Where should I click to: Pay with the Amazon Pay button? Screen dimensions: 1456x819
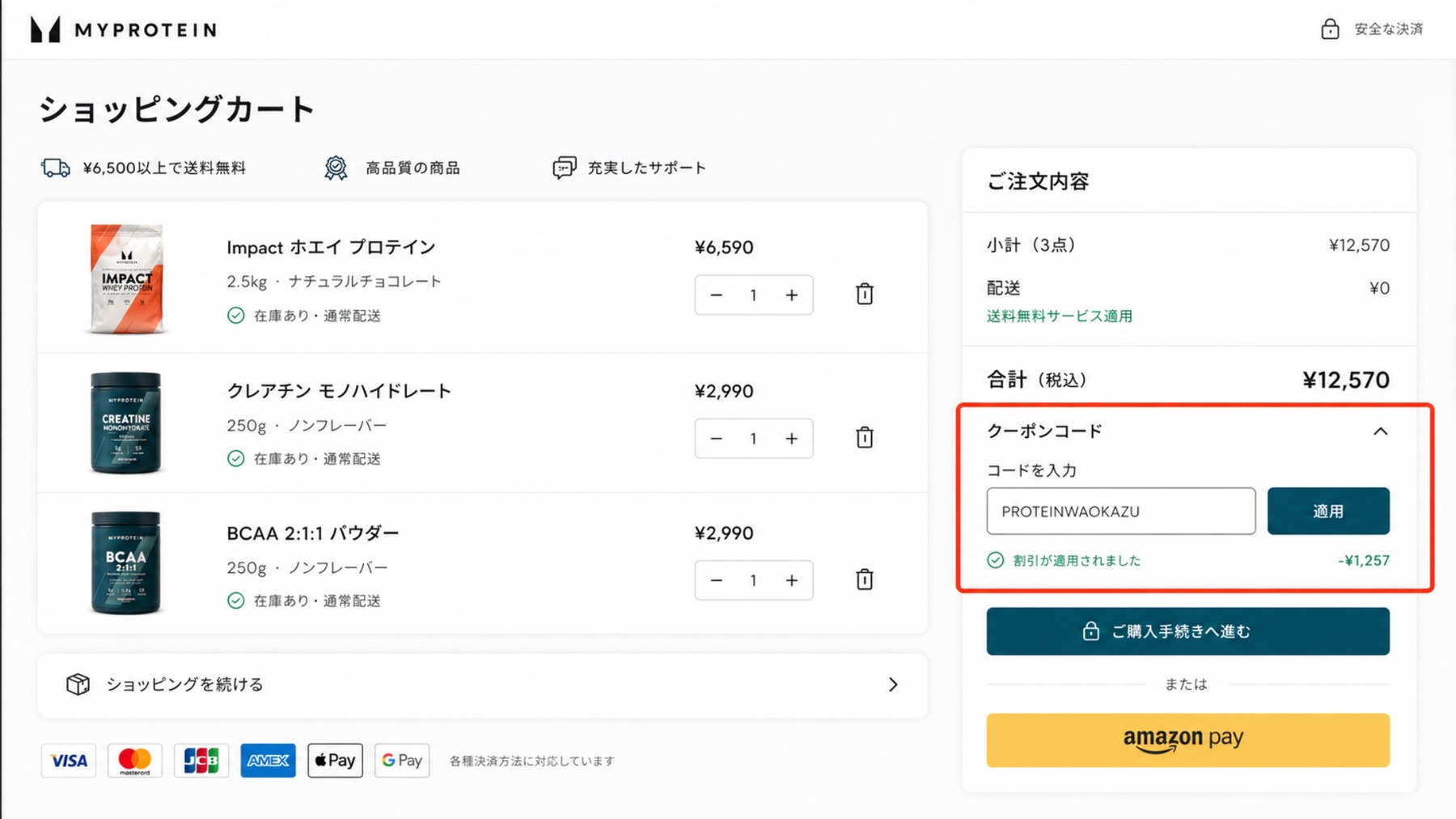(1187, 740)
